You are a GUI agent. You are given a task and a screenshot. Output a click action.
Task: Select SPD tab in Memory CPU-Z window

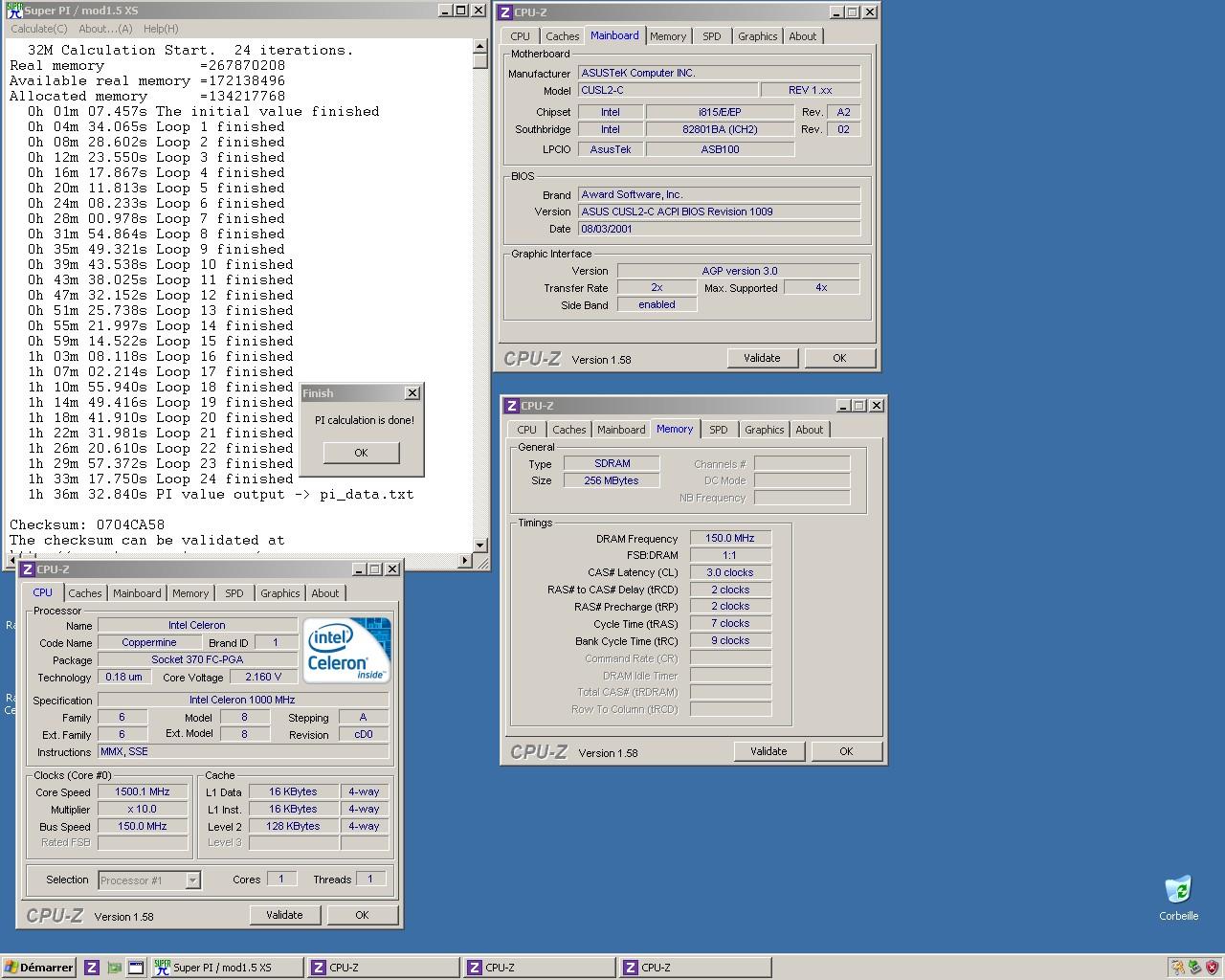click(x=719, y=430)
